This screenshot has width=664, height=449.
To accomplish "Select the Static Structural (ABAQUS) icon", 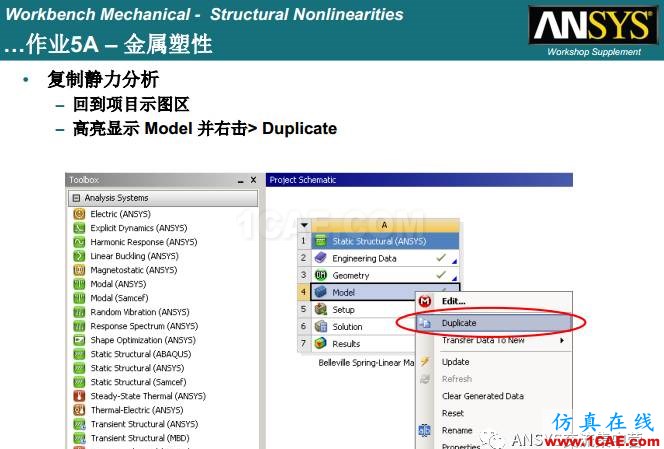I will [x=79, y=354].
